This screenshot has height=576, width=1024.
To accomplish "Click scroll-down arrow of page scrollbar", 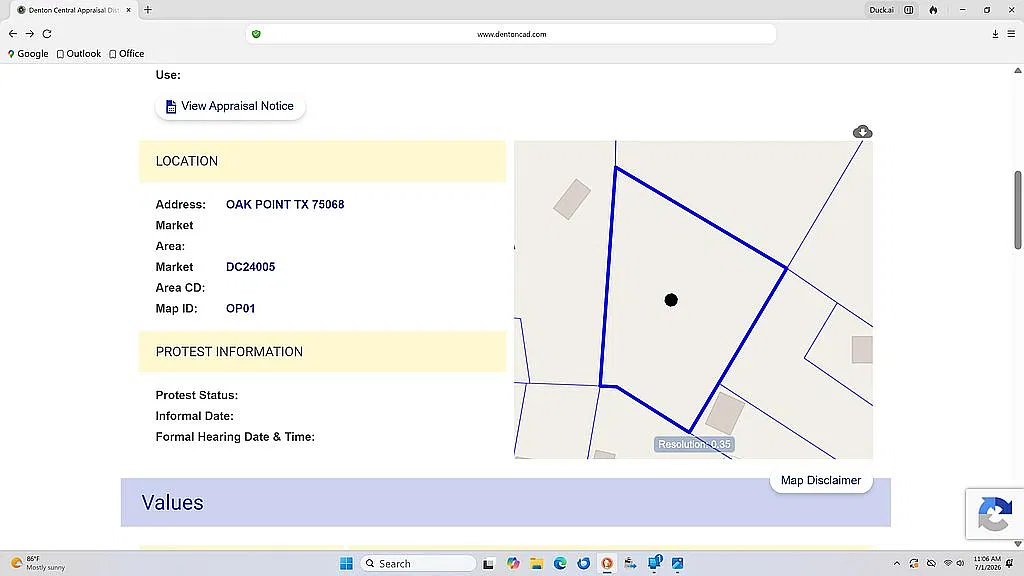I will coord(1017,543).
